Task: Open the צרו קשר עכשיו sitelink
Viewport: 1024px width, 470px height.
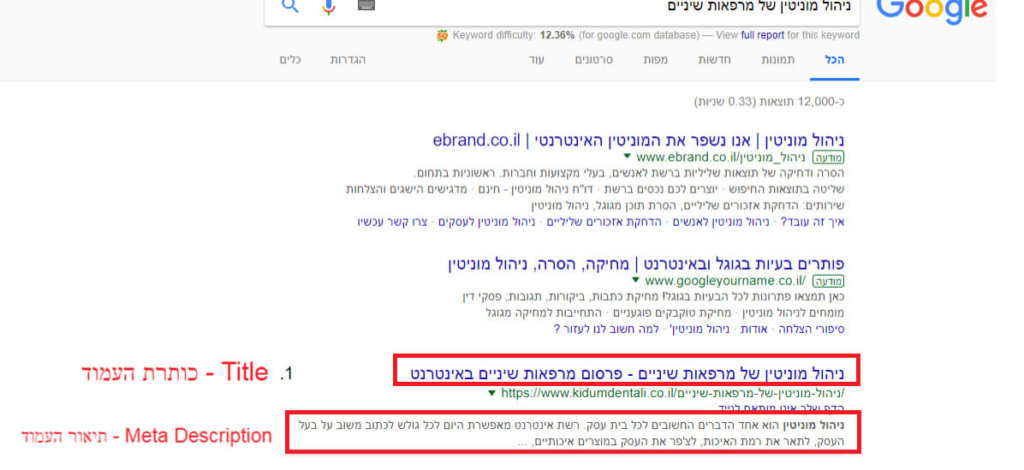Action: pyautogui.click(x=392, y=222)
